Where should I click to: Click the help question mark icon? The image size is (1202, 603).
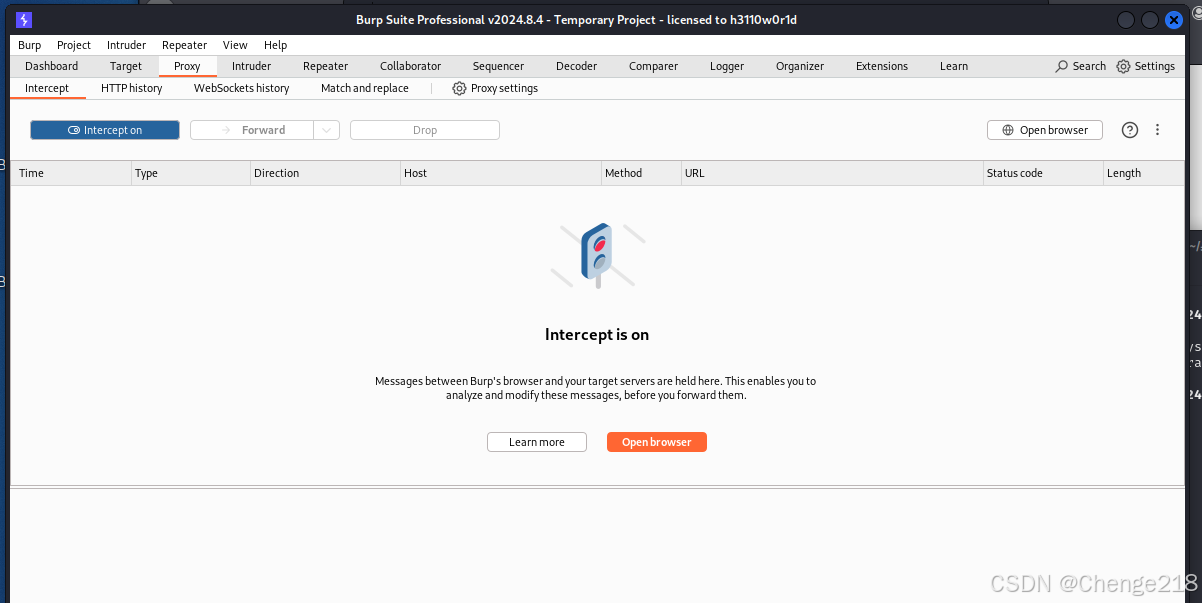pos(1130,130)
